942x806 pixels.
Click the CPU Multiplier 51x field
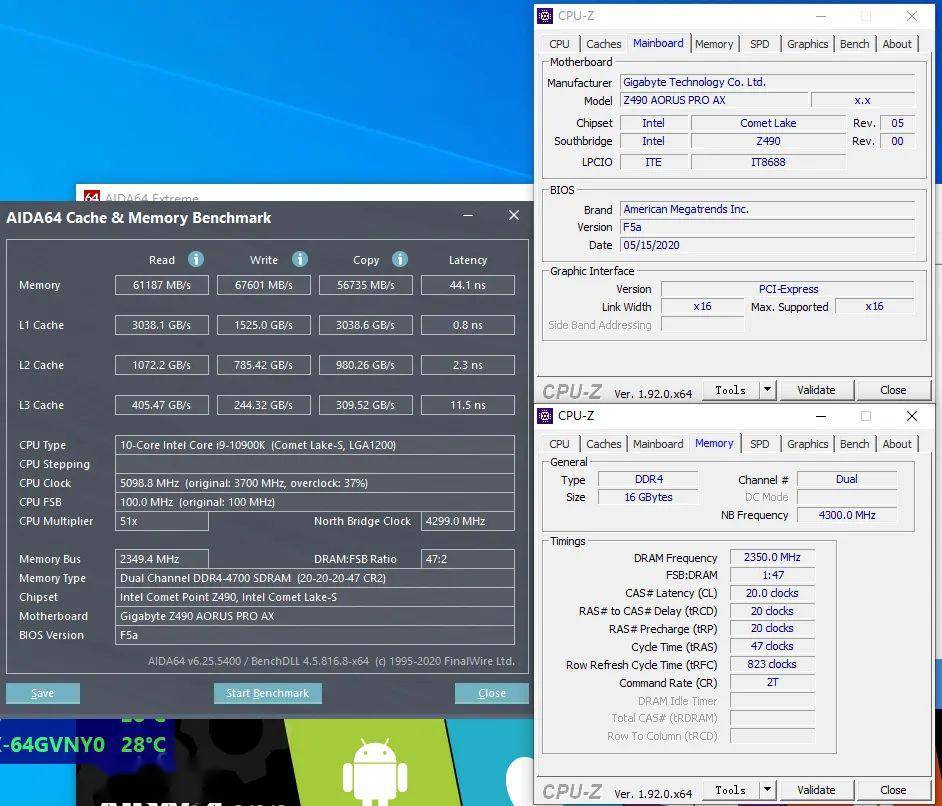(x=162, y=521)
